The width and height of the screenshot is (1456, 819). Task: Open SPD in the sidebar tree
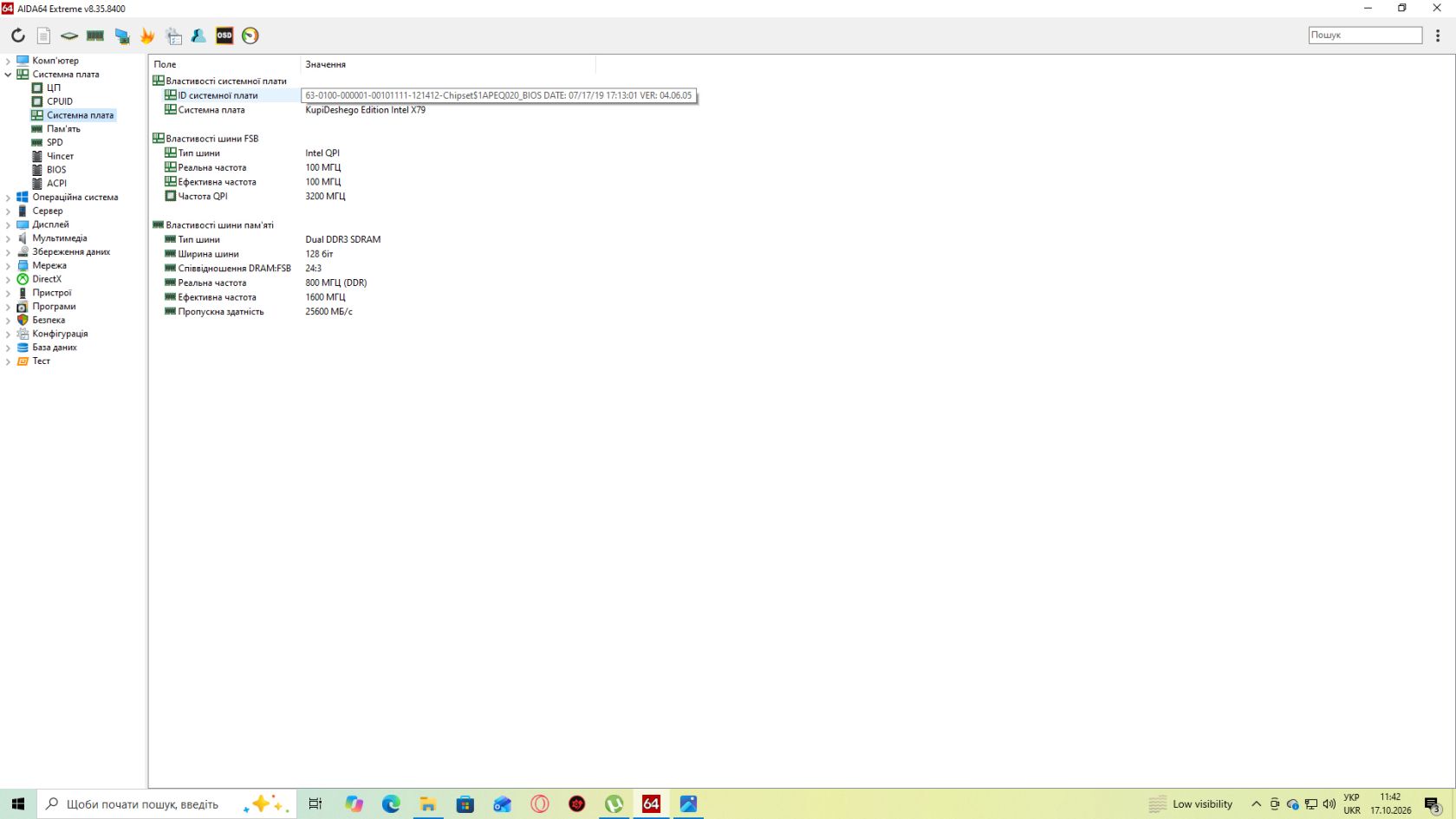point(55,142)
